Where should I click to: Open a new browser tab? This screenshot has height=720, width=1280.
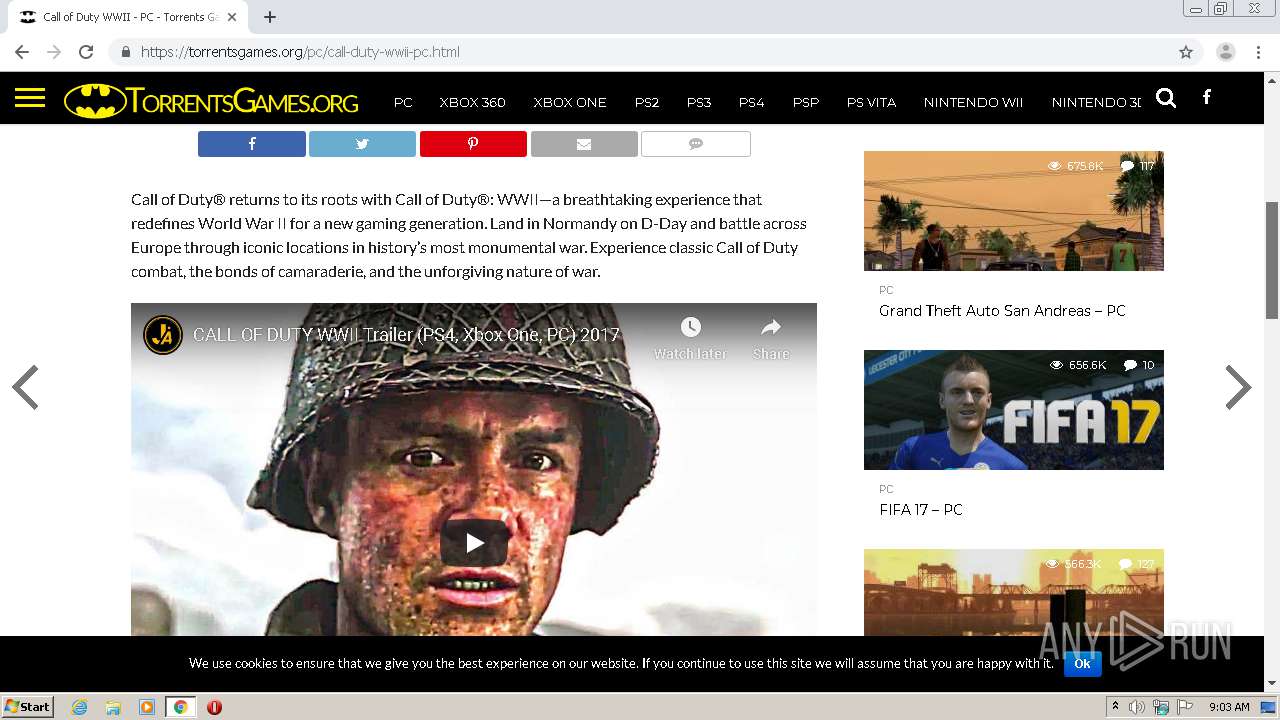pyautogui.click(x=270, y=17)
